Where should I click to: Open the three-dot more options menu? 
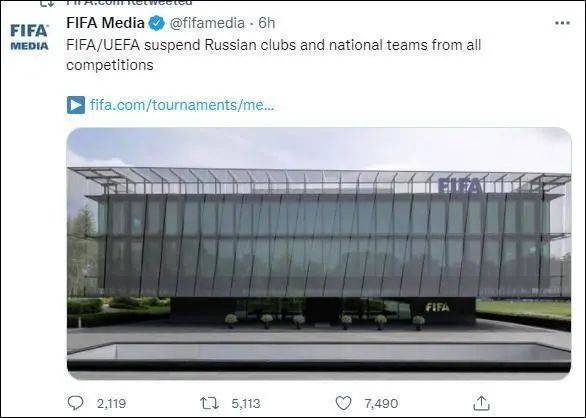(562, 23)
